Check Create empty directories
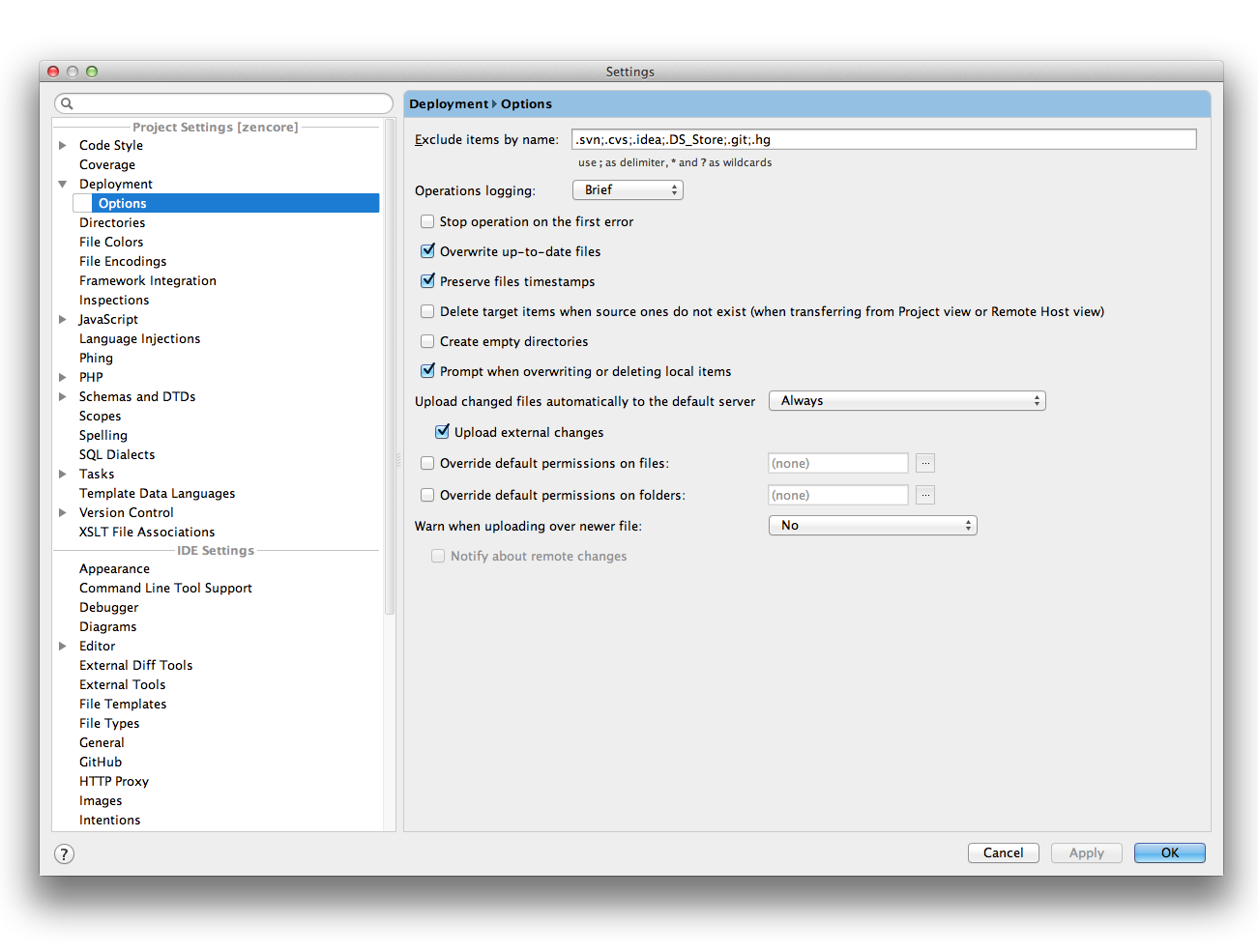Viewport: 1258px width, 952px height. click(x=427, y=341)
